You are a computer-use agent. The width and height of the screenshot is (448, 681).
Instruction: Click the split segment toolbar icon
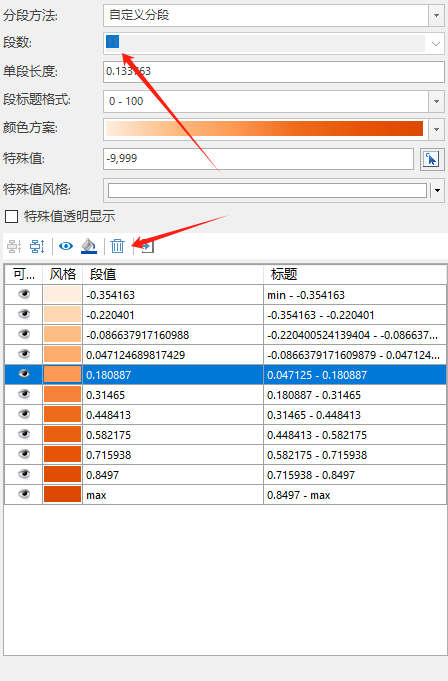(37, 246)
